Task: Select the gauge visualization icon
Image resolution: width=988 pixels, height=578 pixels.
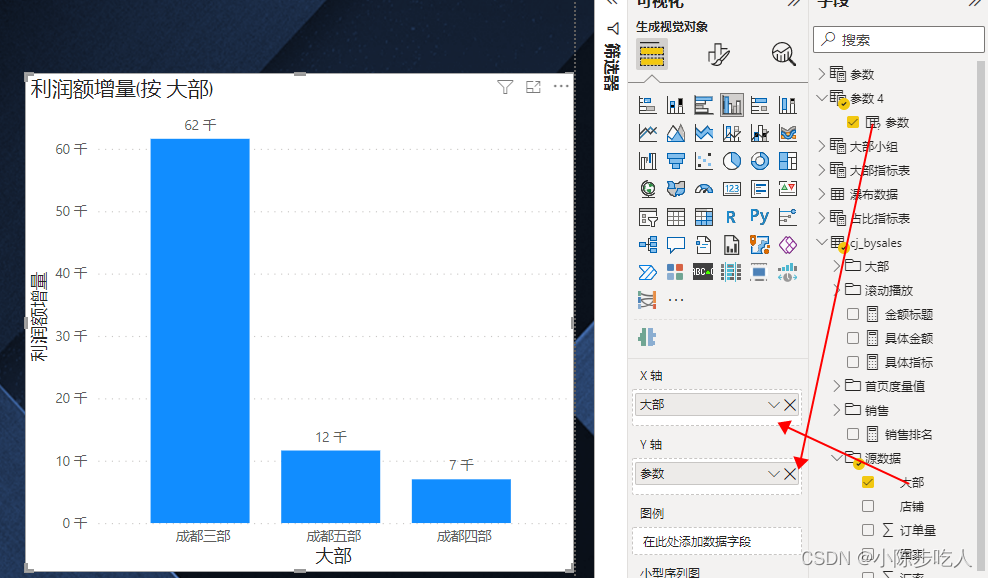Action: pyautogui.click(x=704, y=188)
